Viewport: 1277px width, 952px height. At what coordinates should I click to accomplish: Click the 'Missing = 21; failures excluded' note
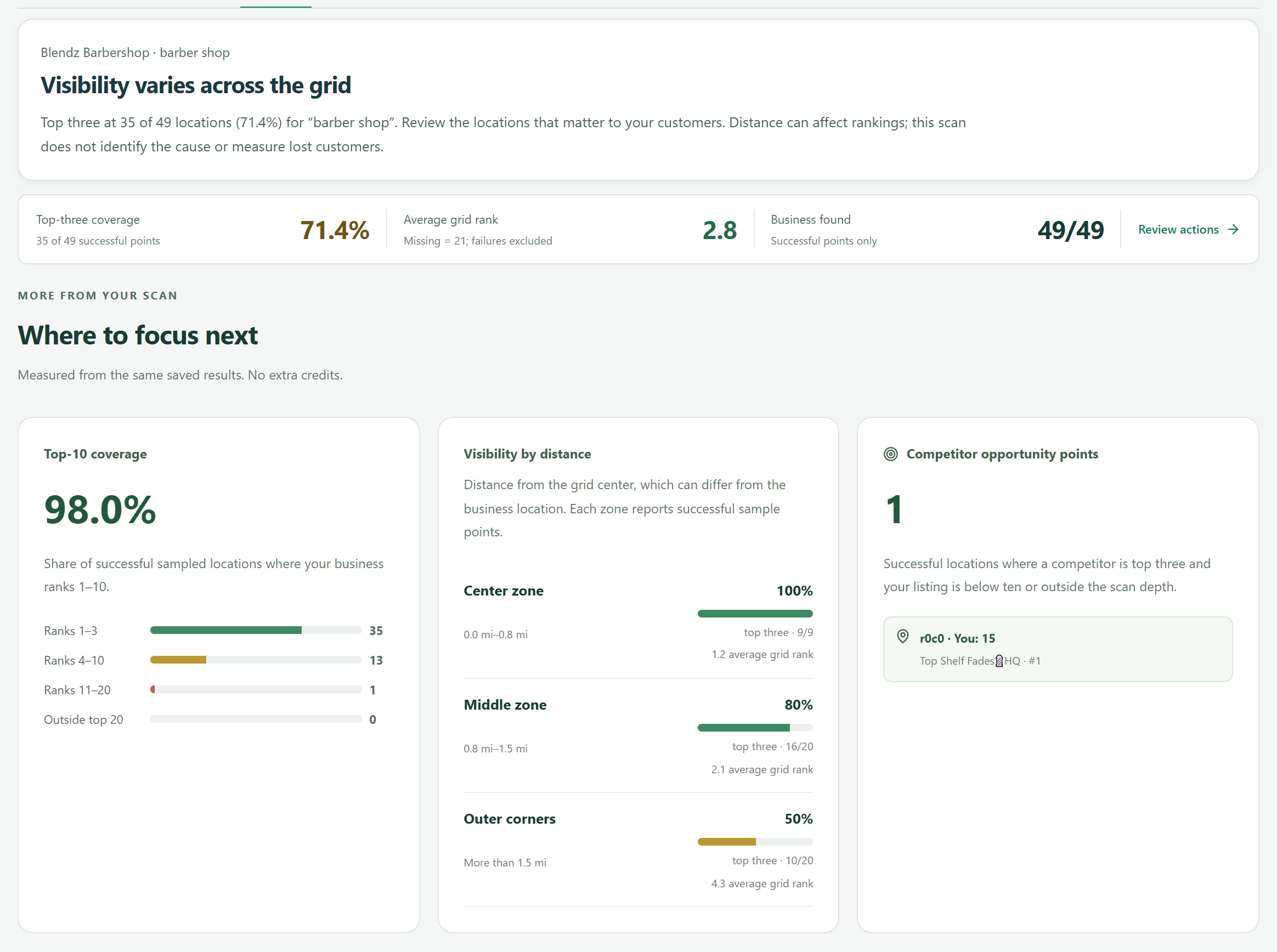click(x=478, y=241)
